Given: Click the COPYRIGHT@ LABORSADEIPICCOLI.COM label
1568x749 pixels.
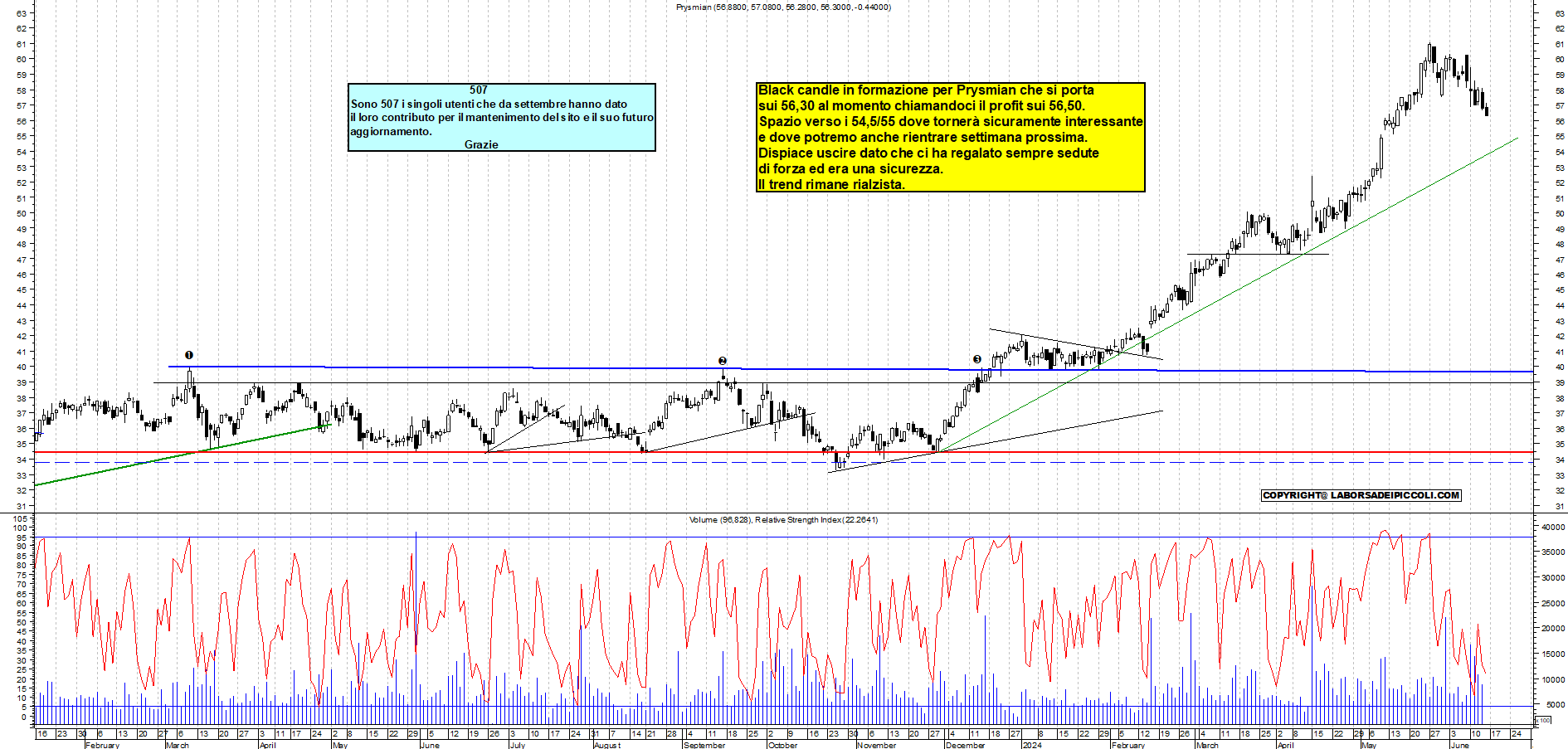Looking at the screenshot, I should 1361,495.
